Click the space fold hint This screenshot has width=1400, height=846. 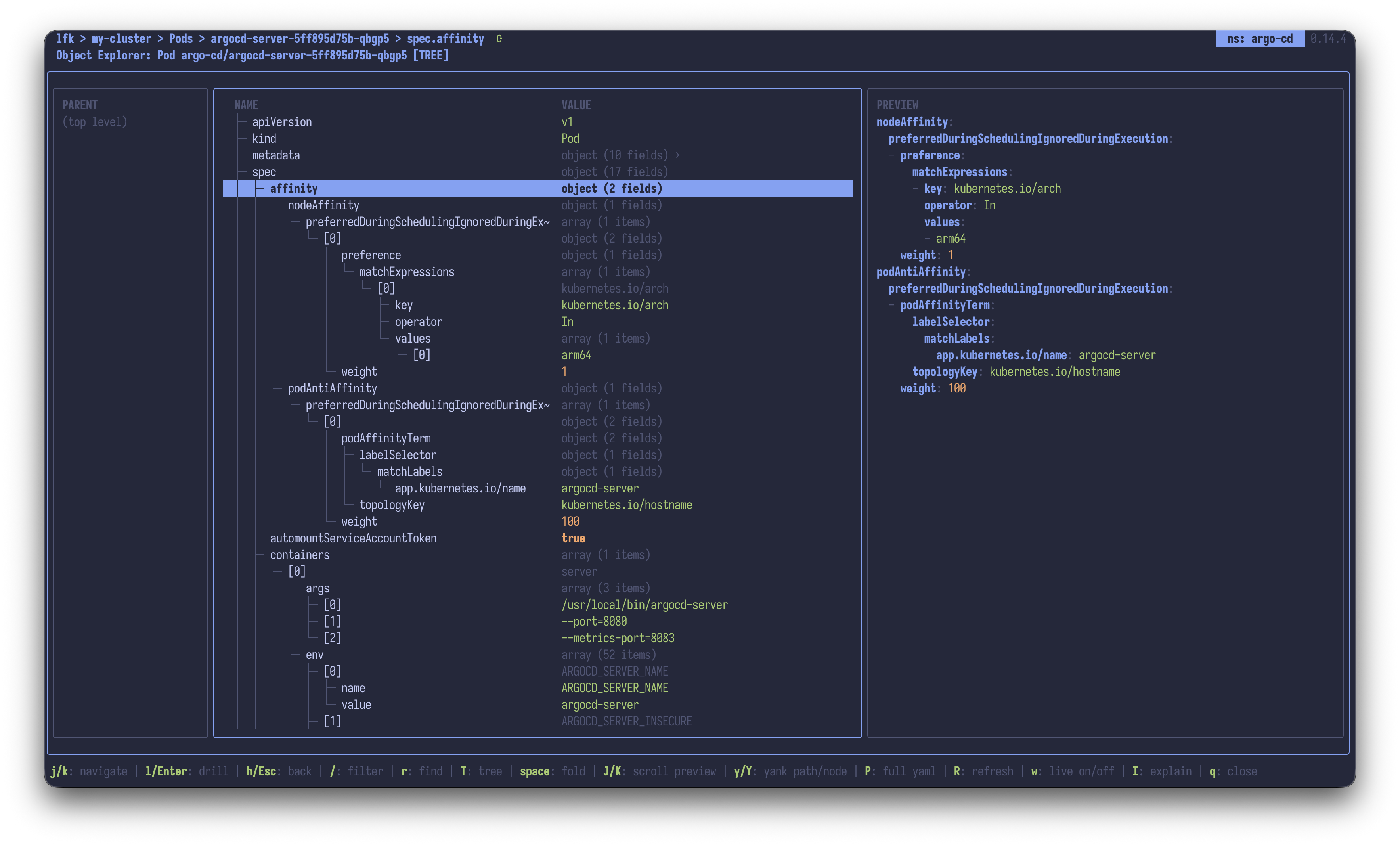553,771
